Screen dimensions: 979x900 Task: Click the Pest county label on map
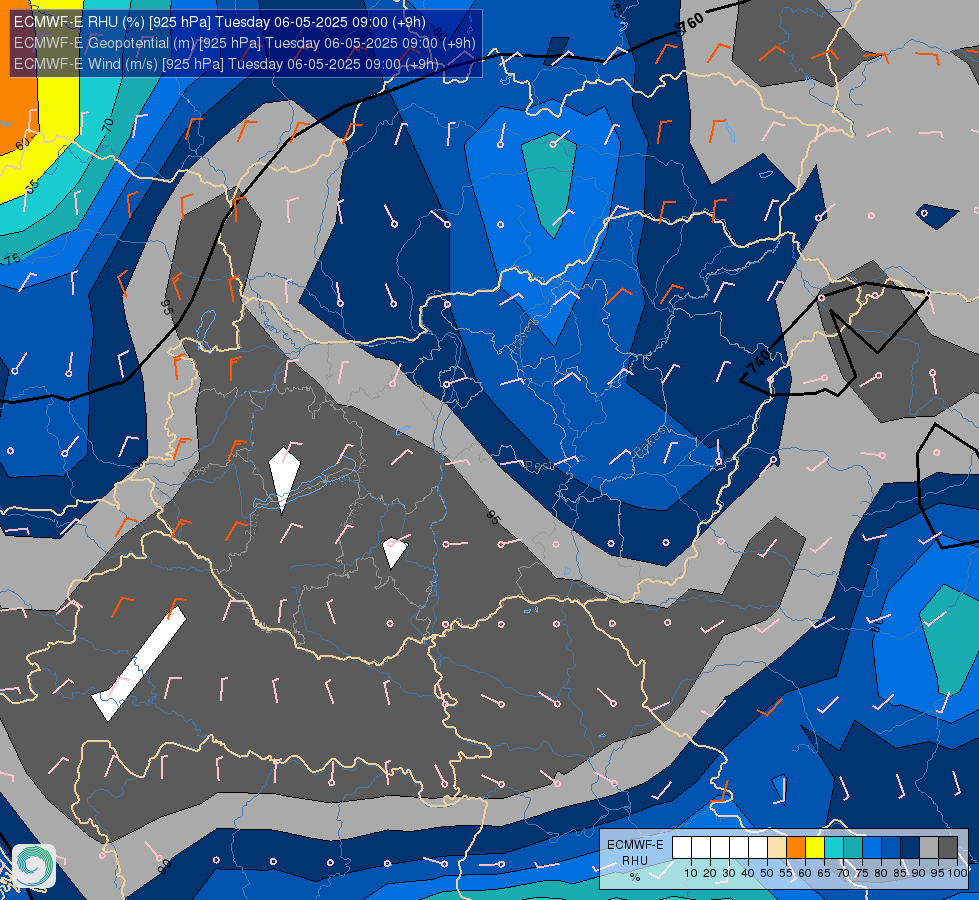coord(536,466)
